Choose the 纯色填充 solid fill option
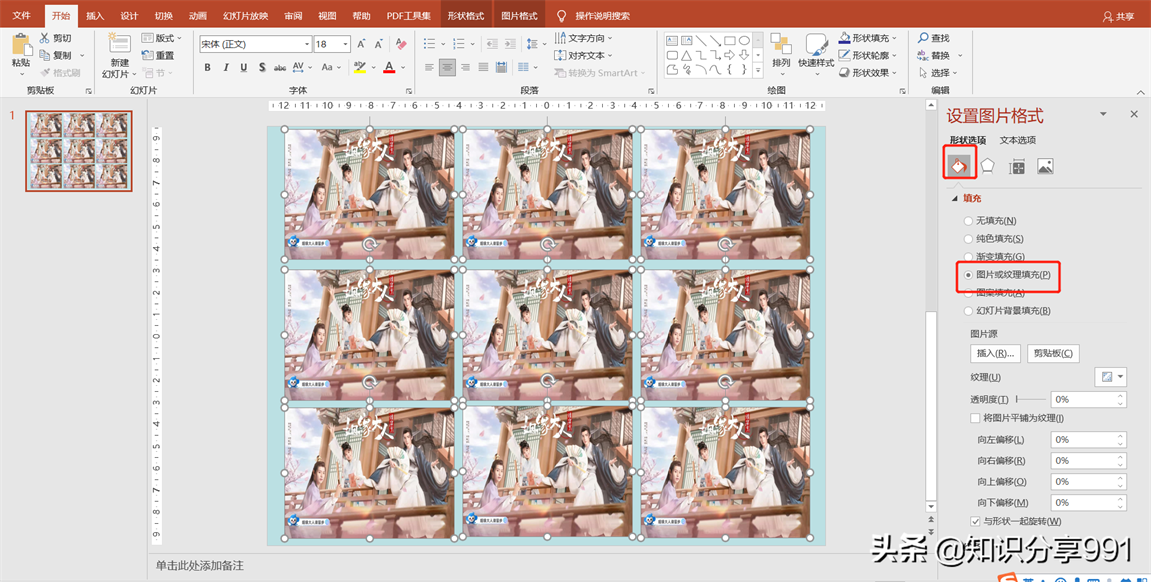 pos(968,239)
